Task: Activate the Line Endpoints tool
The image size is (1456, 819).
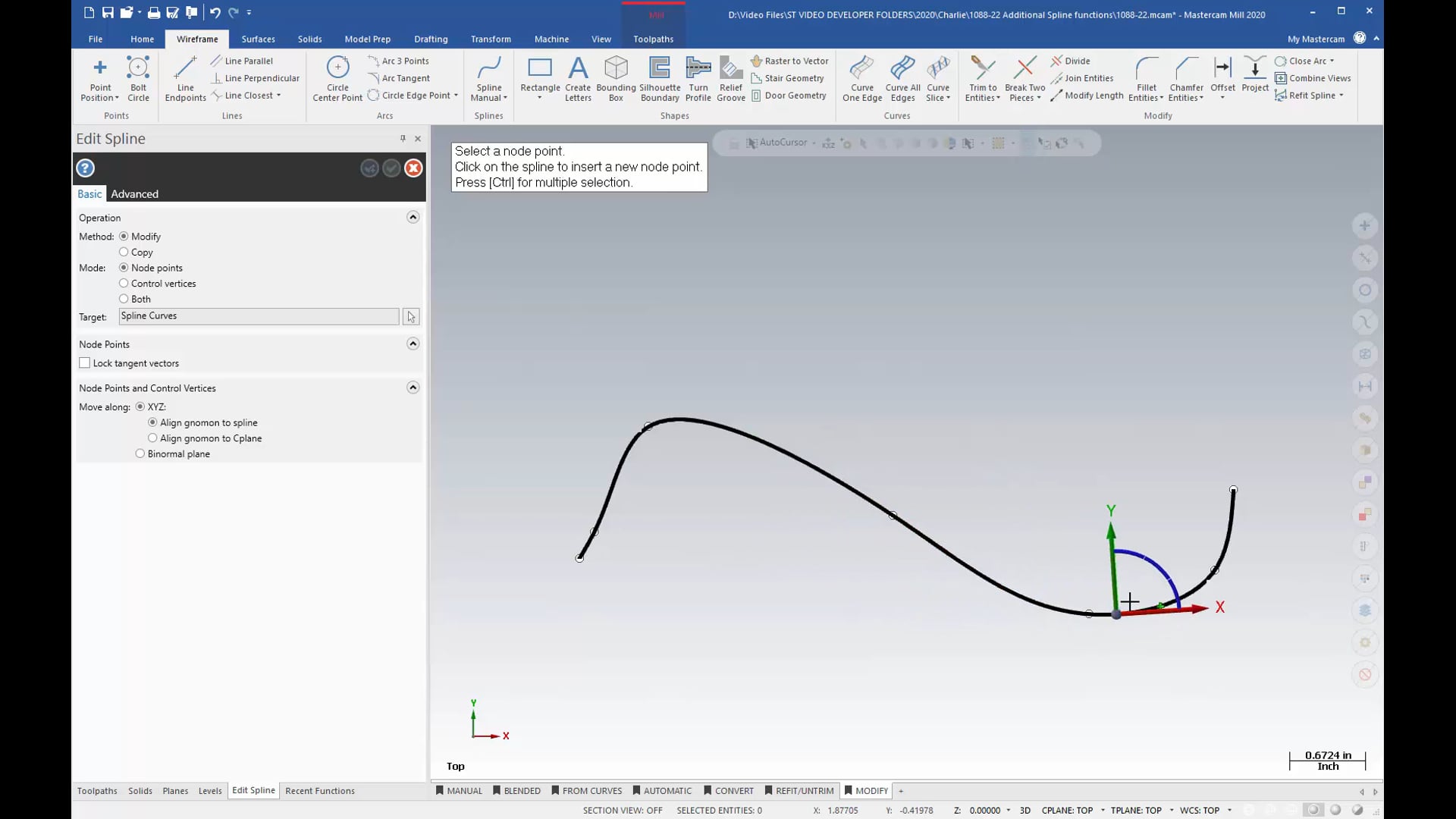Action: pyautogui.click(x=185, y=78)
